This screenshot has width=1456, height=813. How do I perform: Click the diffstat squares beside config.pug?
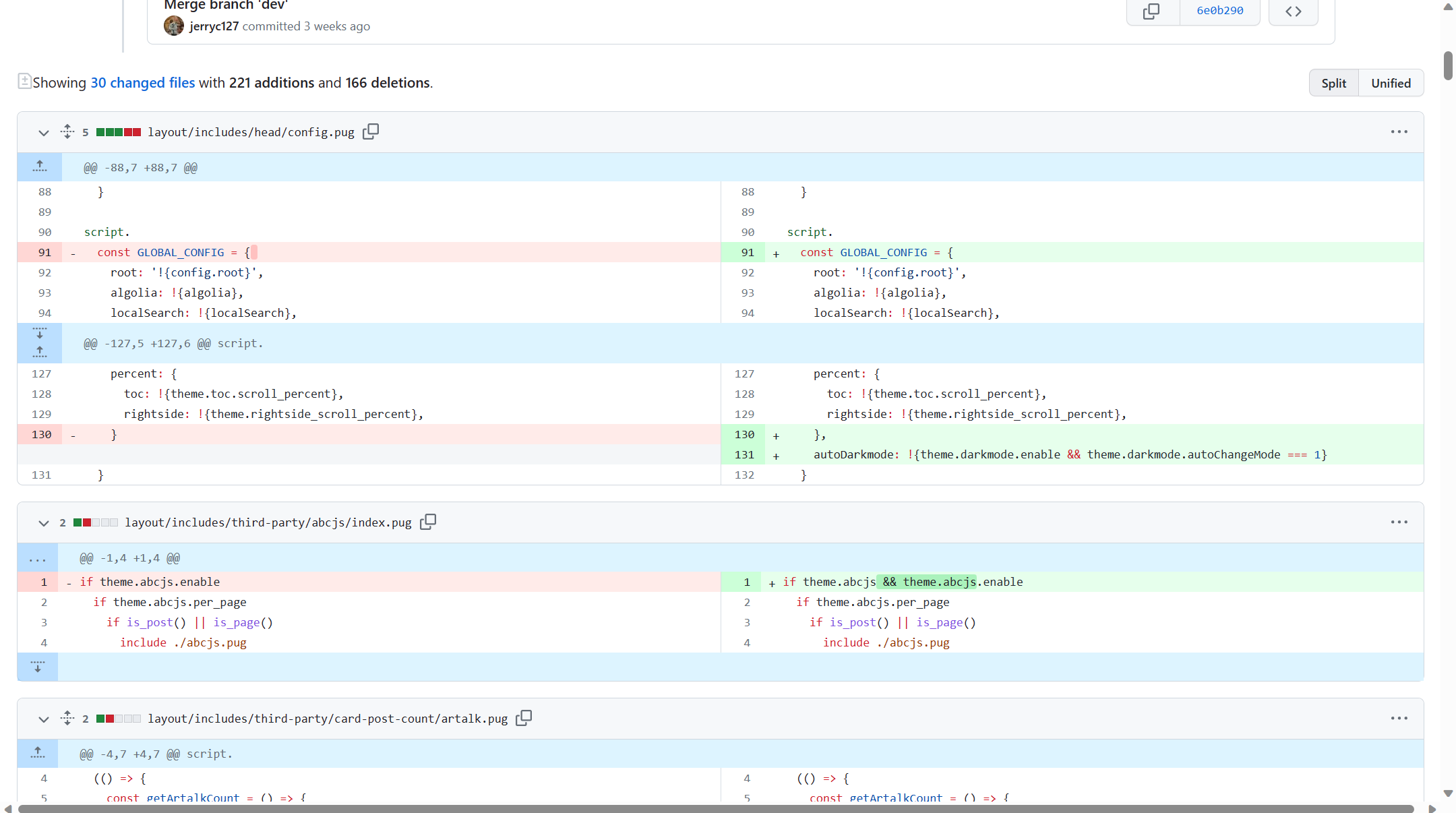(x=119, y=132)
